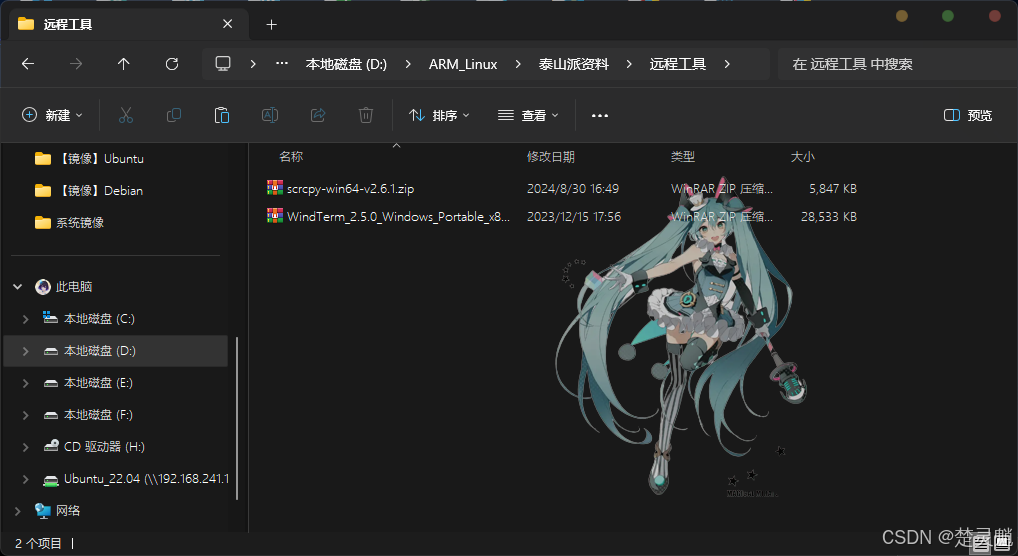The width and height of the screenshot is (1018, 556).
Task: Click the Ubuntu_22.04 network drive icon
Action: pyautogui.click(x=51, y=479)
